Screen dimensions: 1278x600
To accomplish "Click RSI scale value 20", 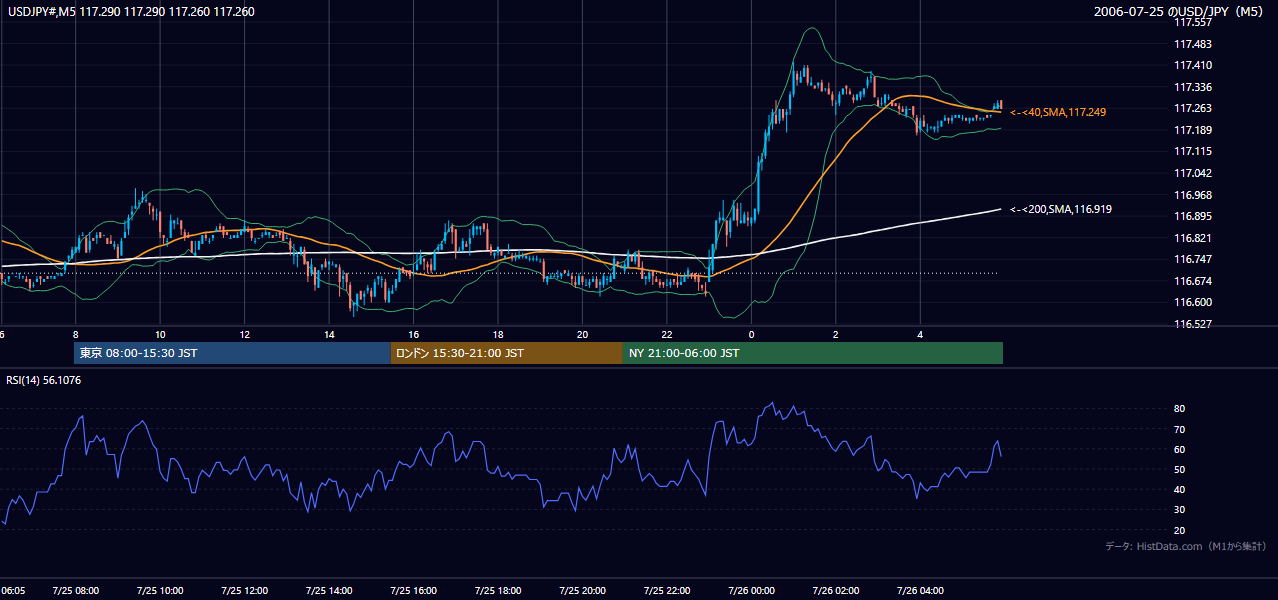I will click(x=1180, y=530).
